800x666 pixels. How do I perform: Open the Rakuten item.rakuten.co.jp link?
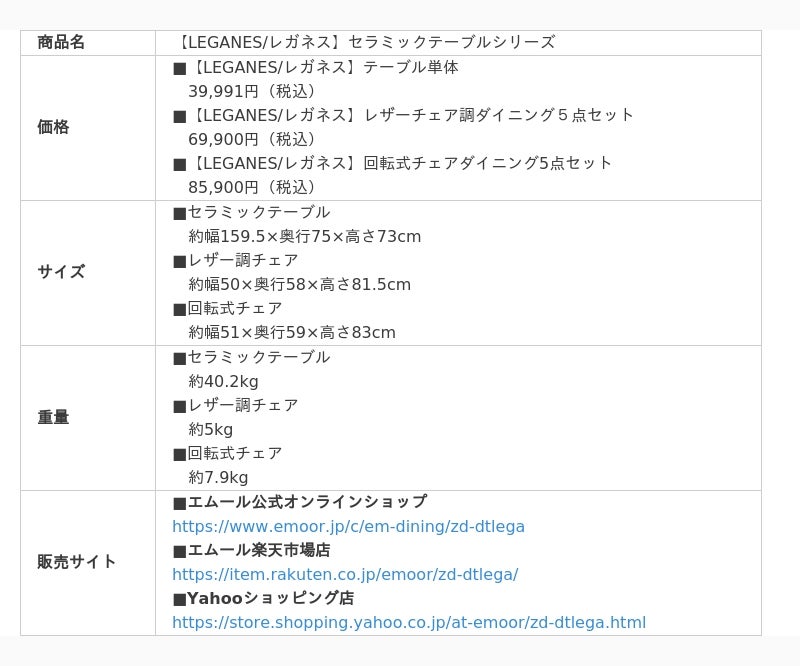345,574
